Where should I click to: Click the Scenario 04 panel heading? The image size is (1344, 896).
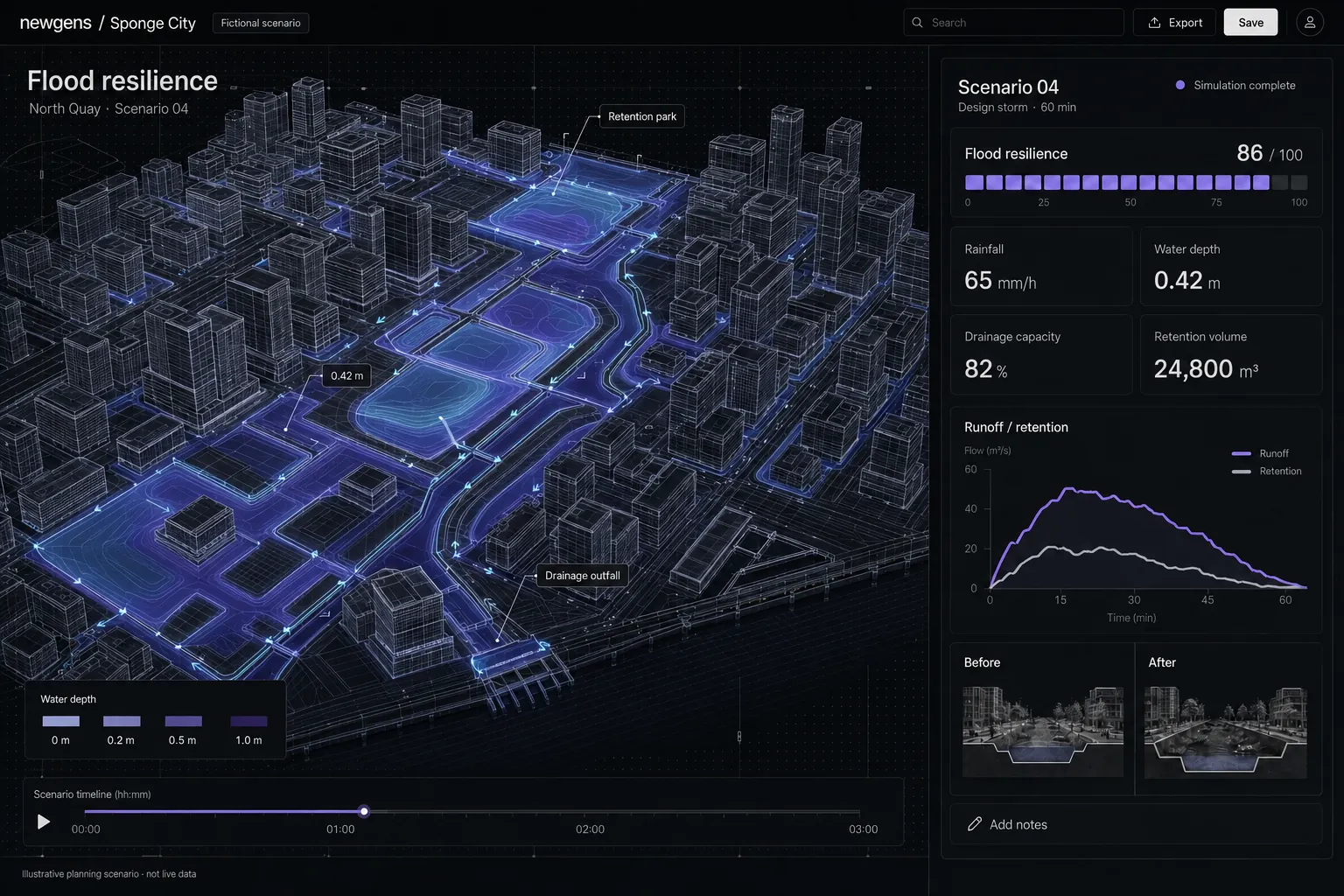coord(1008,87)
